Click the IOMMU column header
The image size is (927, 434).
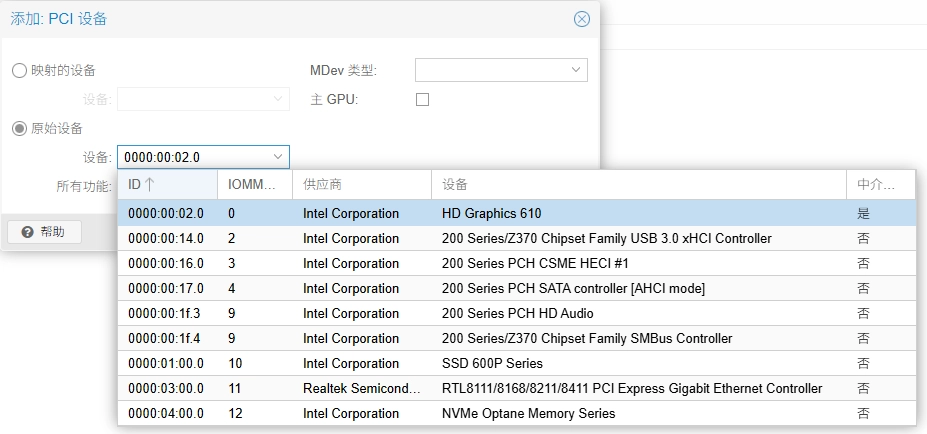tap(254, 184)
